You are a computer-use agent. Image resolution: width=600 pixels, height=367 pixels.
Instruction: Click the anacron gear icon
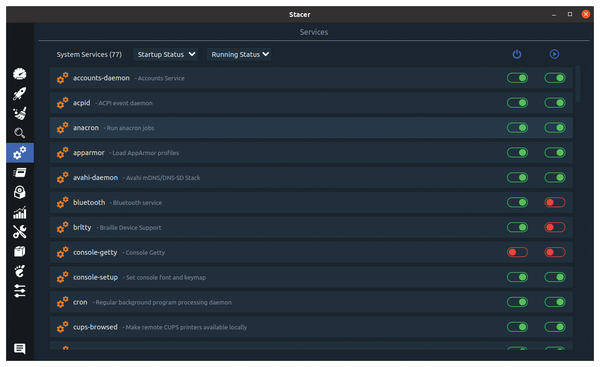62,128
